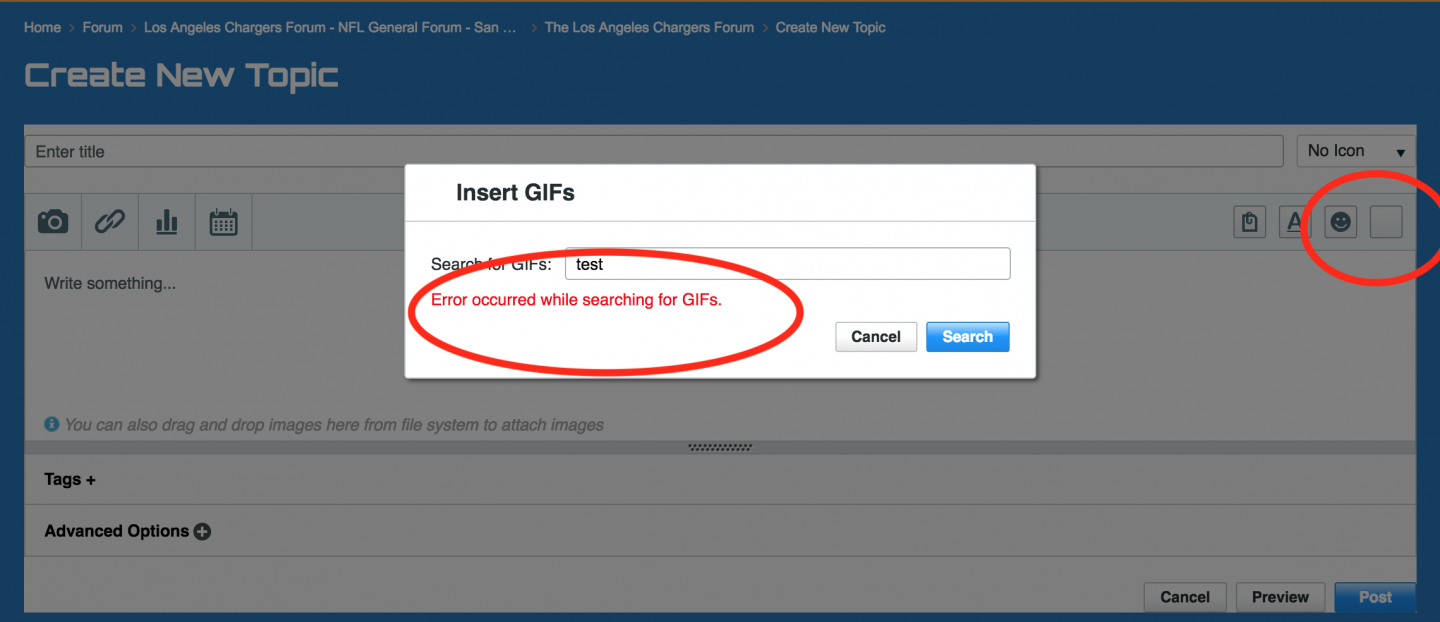The width and height of the screenshot is (1440, 622).
Task: Open the smiley emoji picker
Action: click(x=1341, y=222)
